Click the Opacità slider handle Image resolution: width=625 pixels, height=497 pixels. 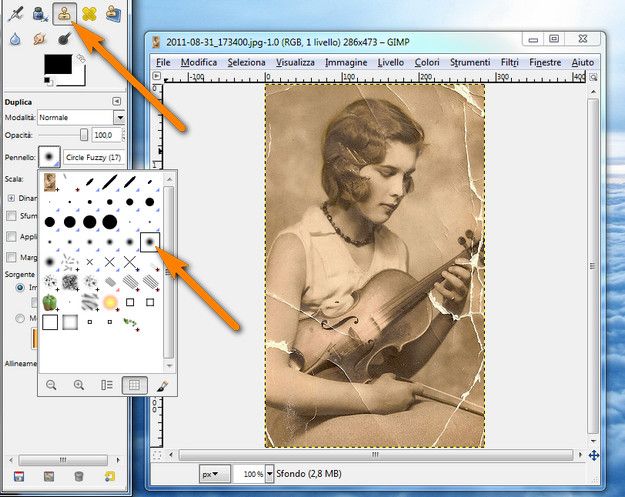[84, 135]
